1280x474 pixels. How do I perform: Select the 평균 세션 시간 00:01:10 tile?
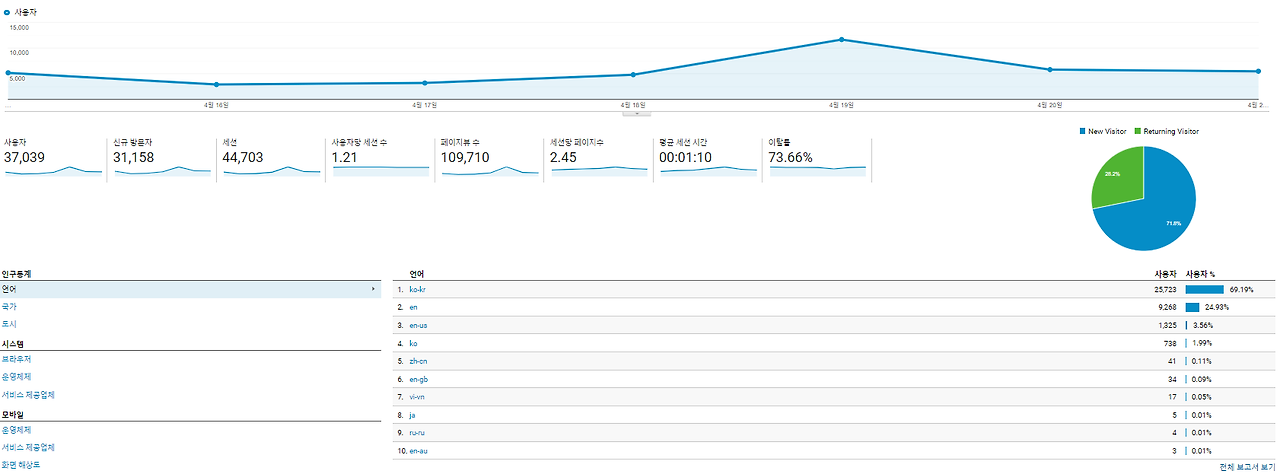coord(708,158)
